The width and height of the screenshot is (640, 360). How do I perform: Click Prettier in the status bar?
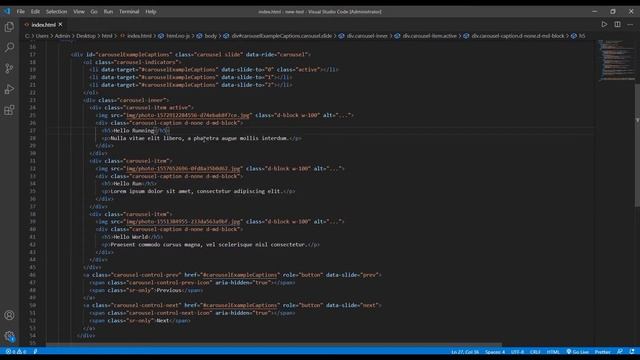tap(602, 351)
